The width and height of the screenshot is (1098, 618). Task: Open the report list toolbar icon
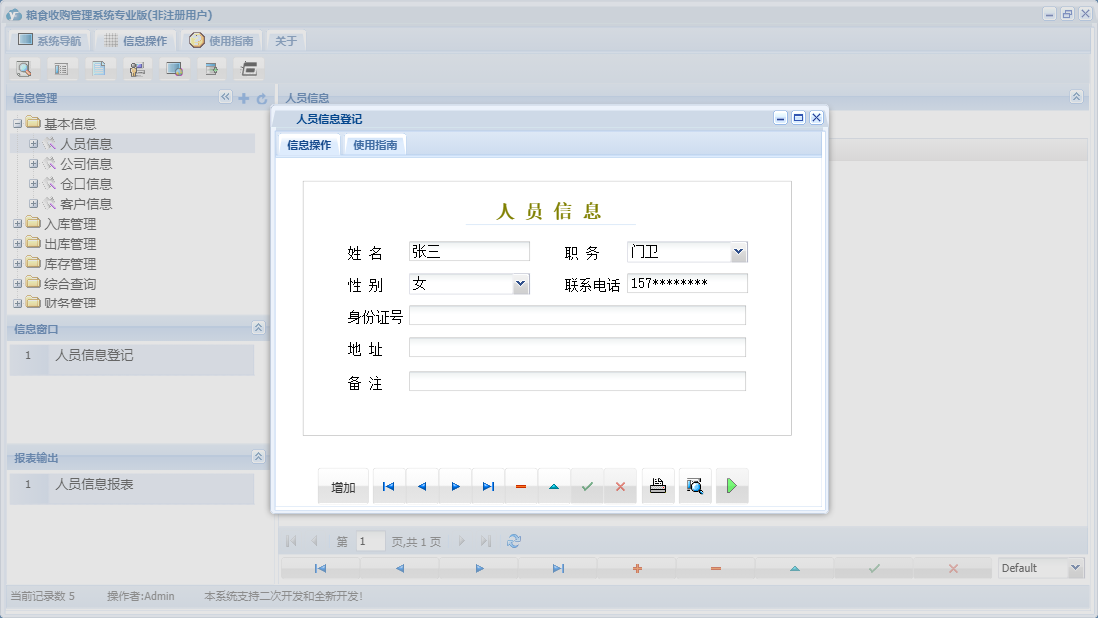tap(62, 68)
